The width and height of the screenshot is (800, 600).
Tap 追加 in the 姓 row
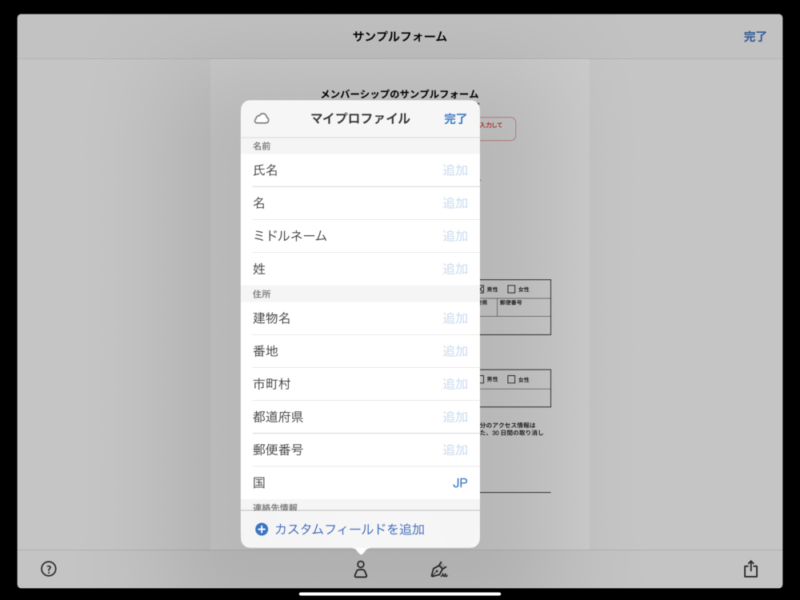tap(455, 269)
